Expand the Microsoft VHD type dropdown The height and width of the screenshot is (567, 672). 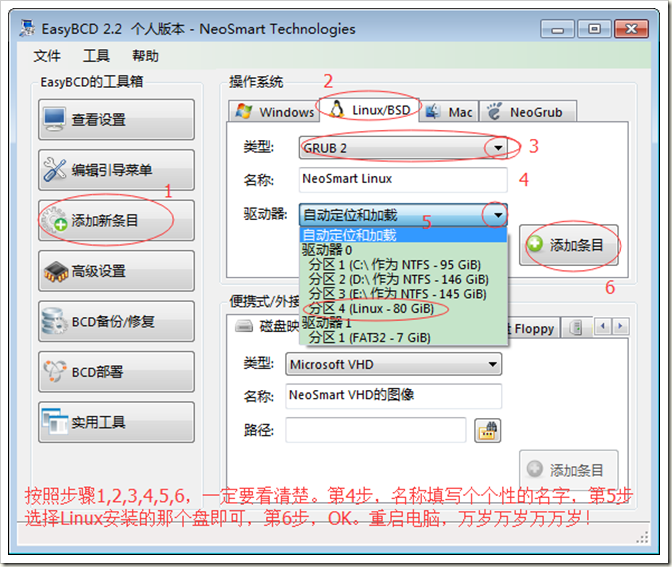click(x=493, y=364)
